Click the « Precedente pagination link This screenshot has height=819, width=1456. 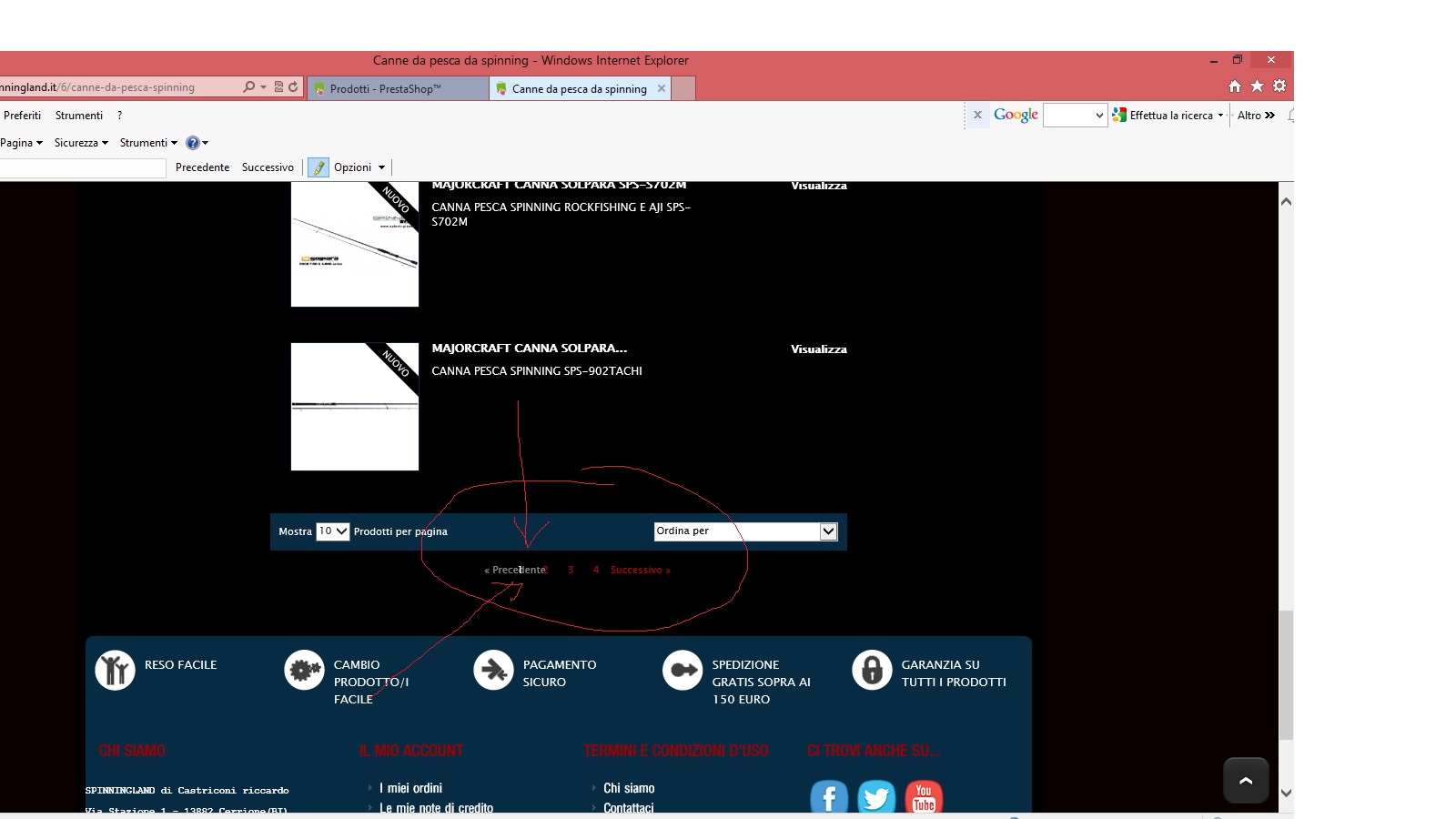click(515, 570)
